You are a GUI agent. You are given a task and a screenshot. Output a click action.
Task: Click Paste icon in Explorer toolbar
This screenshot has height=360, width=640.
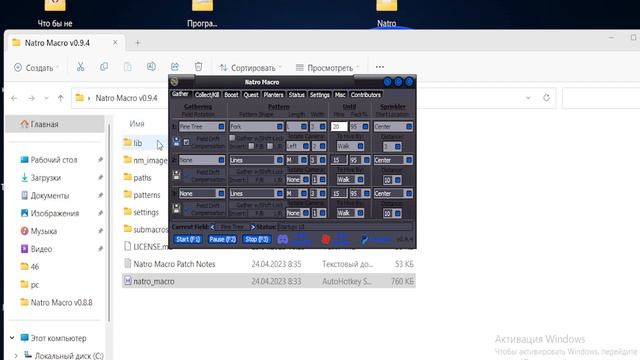click(x=128, y=67)
